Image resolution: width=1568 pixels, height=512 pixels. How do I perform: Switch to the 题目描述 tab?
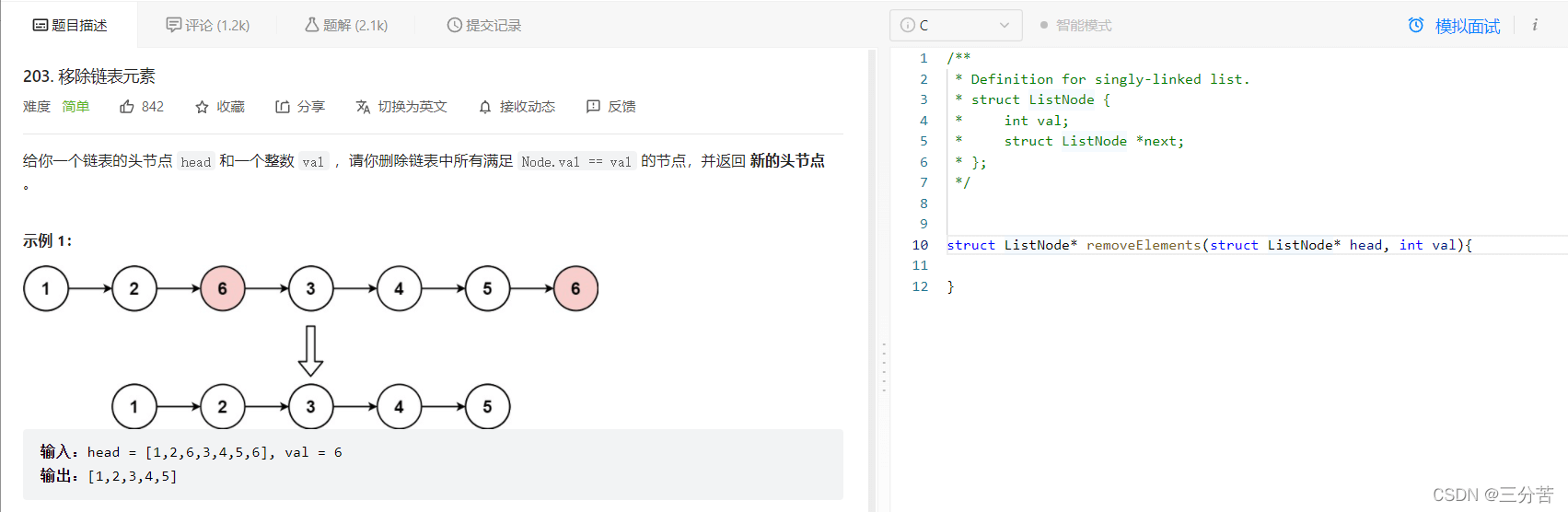click(x=70, y=26)
